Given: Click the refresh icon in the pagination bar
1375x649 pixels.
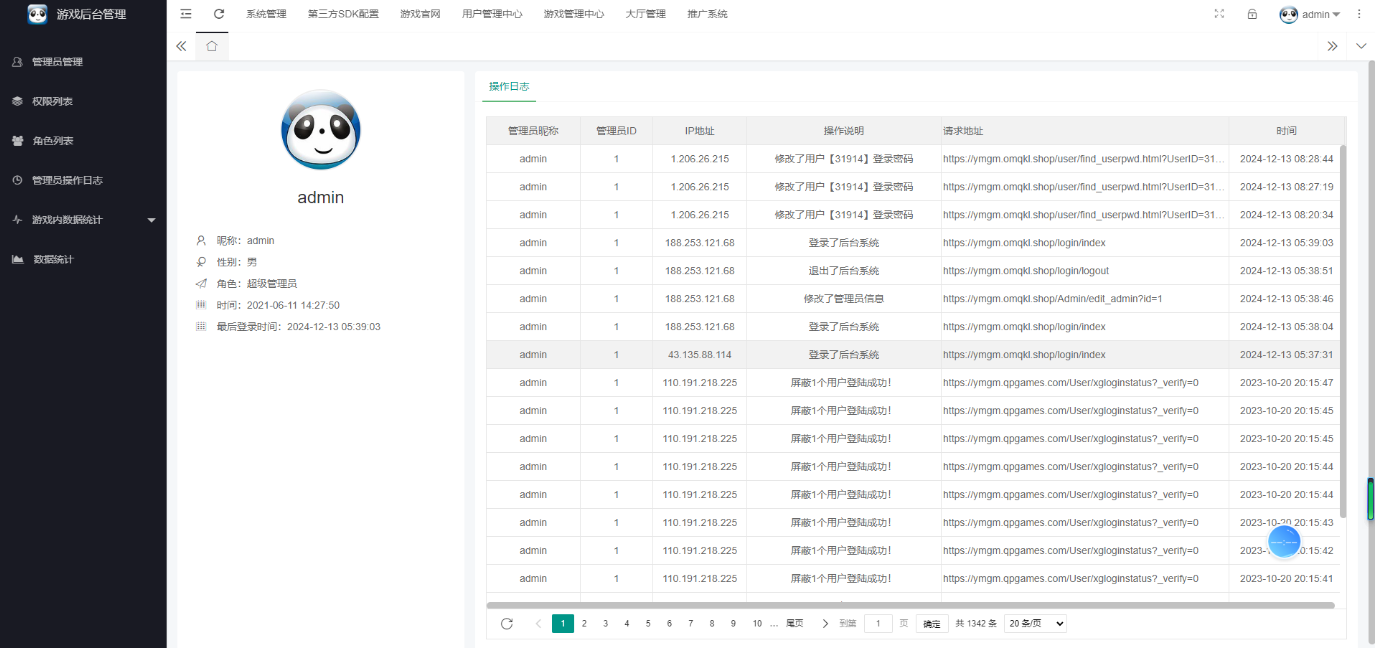Looking at the screenshot, I should pyautogui.click(x=506, y=622).
